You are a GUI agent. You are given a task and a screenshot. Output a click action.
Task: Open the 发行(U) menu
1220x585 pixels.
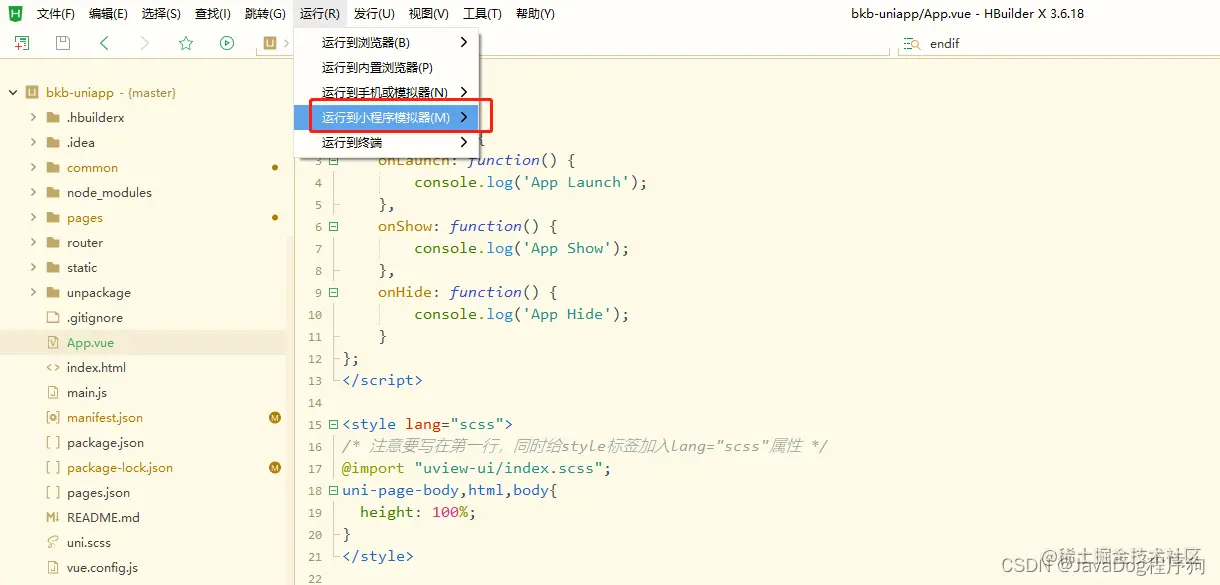pos(376,14)
